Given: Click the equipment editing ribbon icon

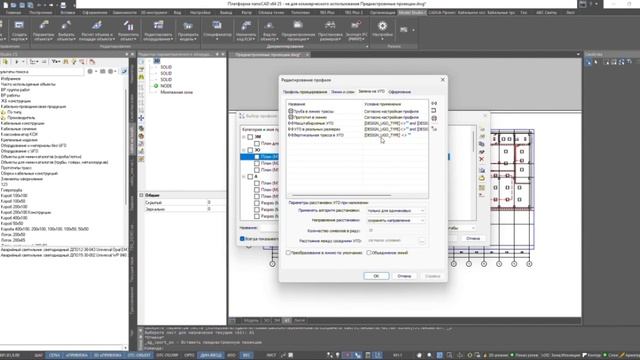Looking at the screenshot, I should click(158, 26).
